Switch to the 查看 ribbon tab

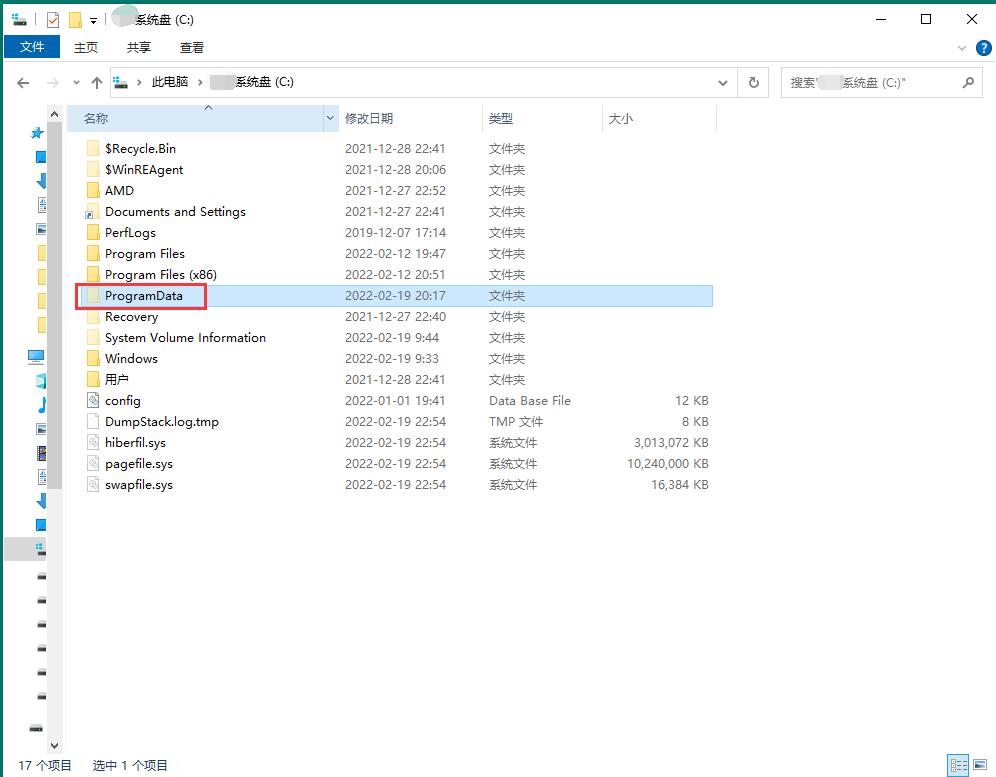[x=191, y=47]
